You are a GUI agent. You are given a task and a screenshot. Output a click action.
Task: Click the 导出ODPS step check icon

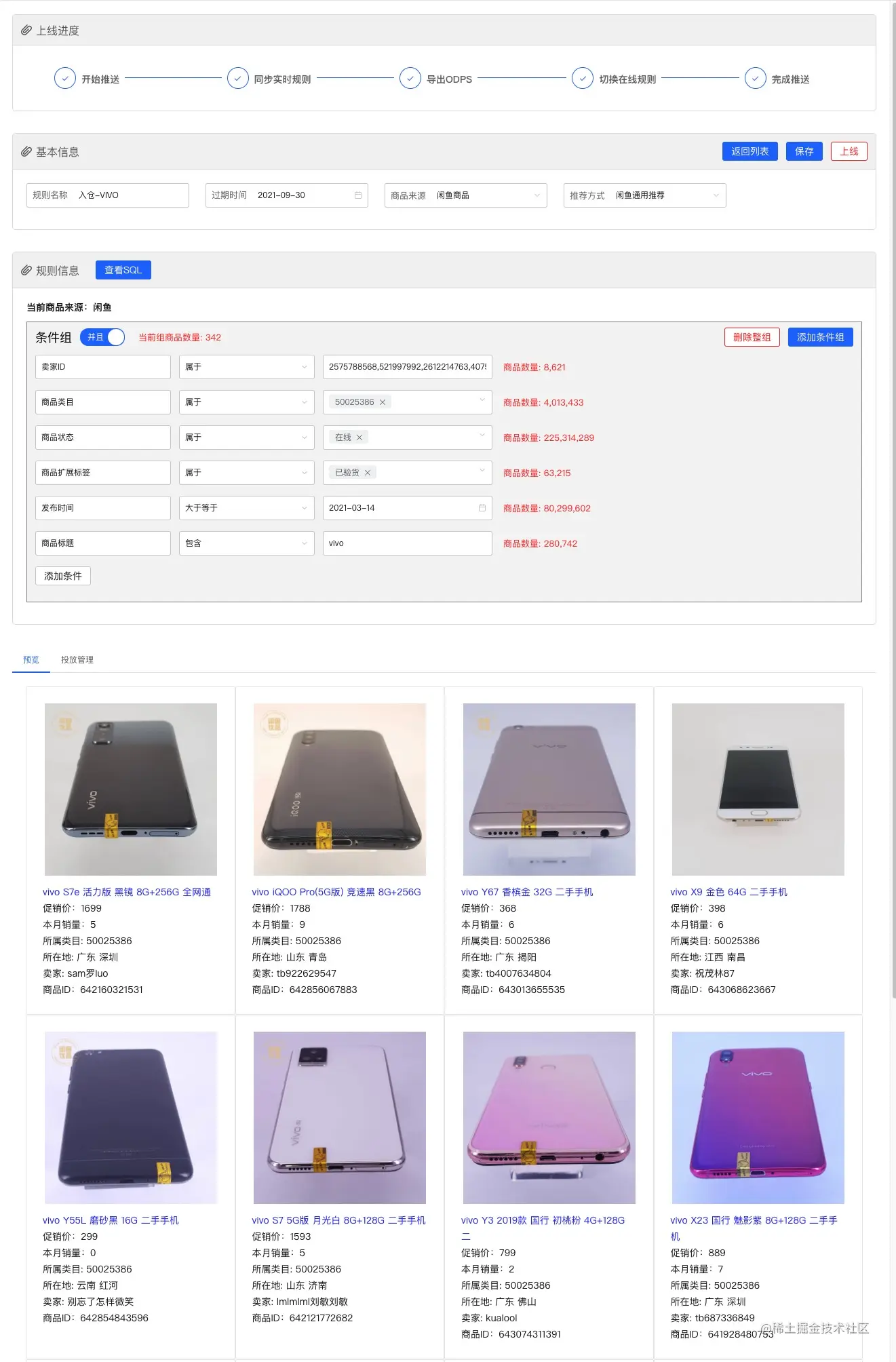pyautogui.click(x=410, y=79)
